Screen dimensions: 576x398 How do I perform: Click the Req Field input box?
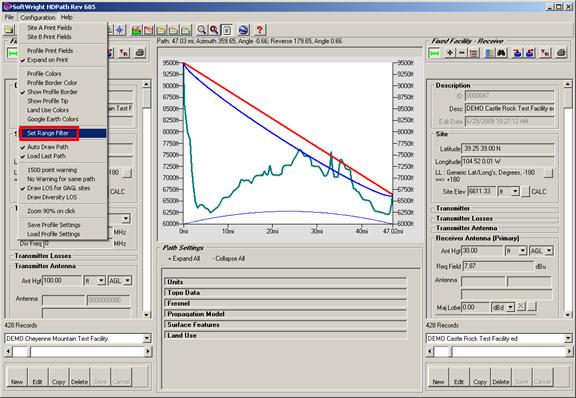[498, 266]
